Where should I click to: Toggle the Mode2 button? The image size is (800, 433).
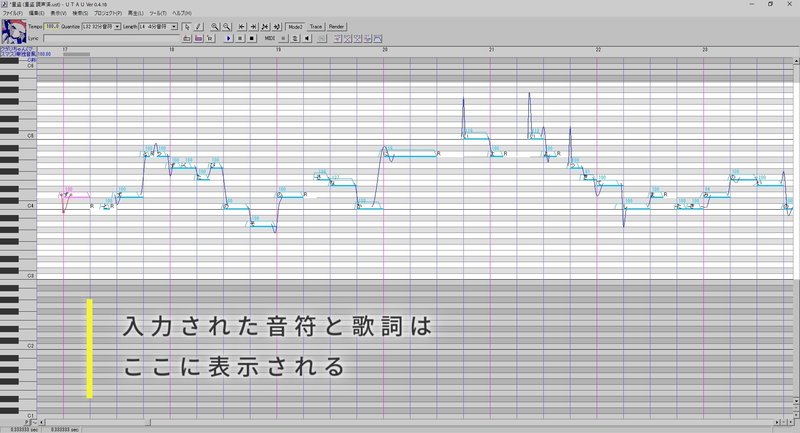[x=295, y=27]
